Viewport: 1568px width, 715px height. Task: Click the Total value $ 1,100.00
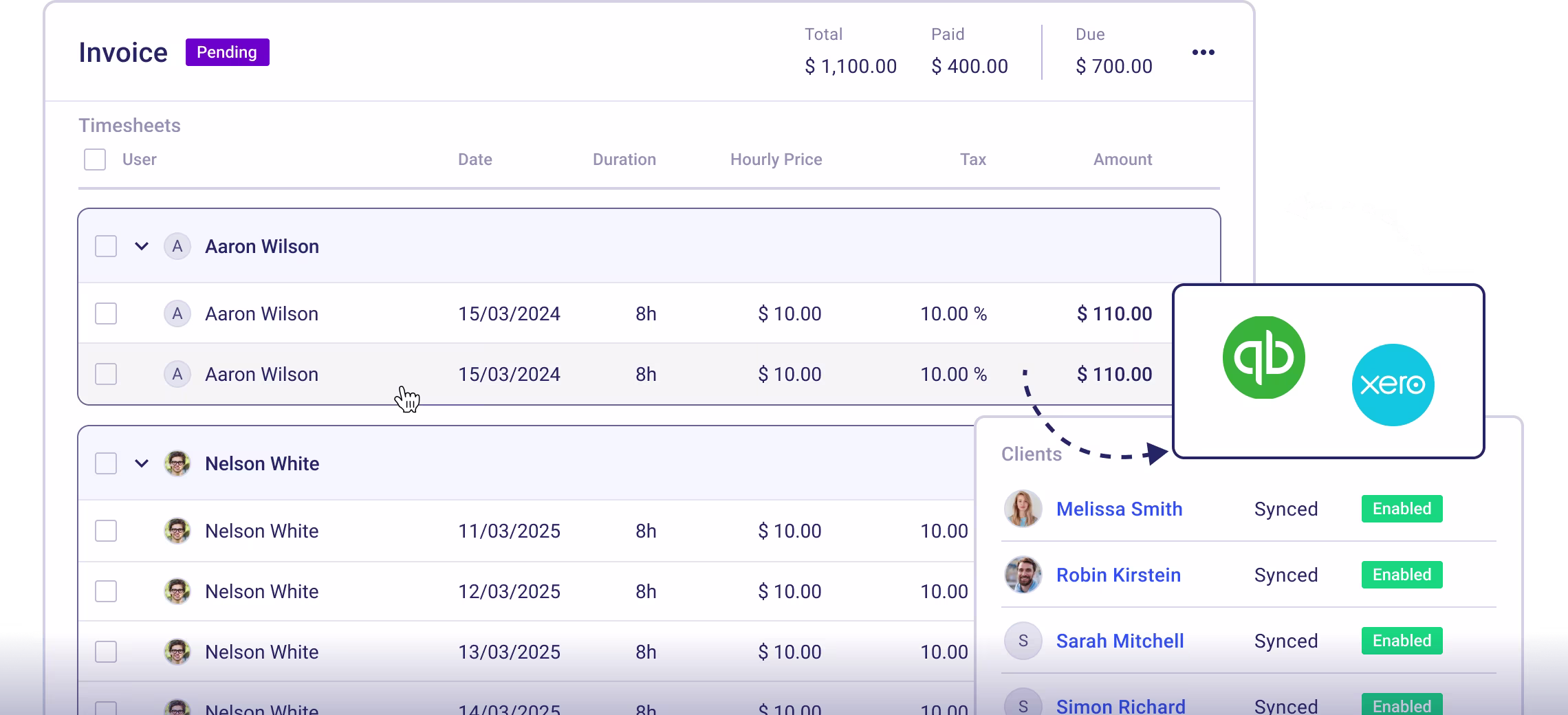[x=851, y=66]
